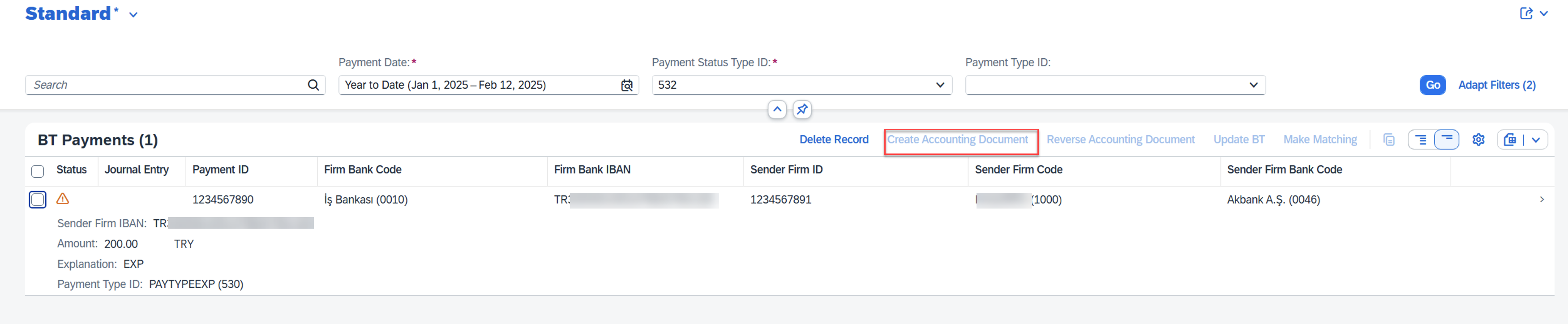This screenshot has height=324, width=1568.
Task: Click the Export to spreadsheet icon
Action: click(x=1509, y=140)
